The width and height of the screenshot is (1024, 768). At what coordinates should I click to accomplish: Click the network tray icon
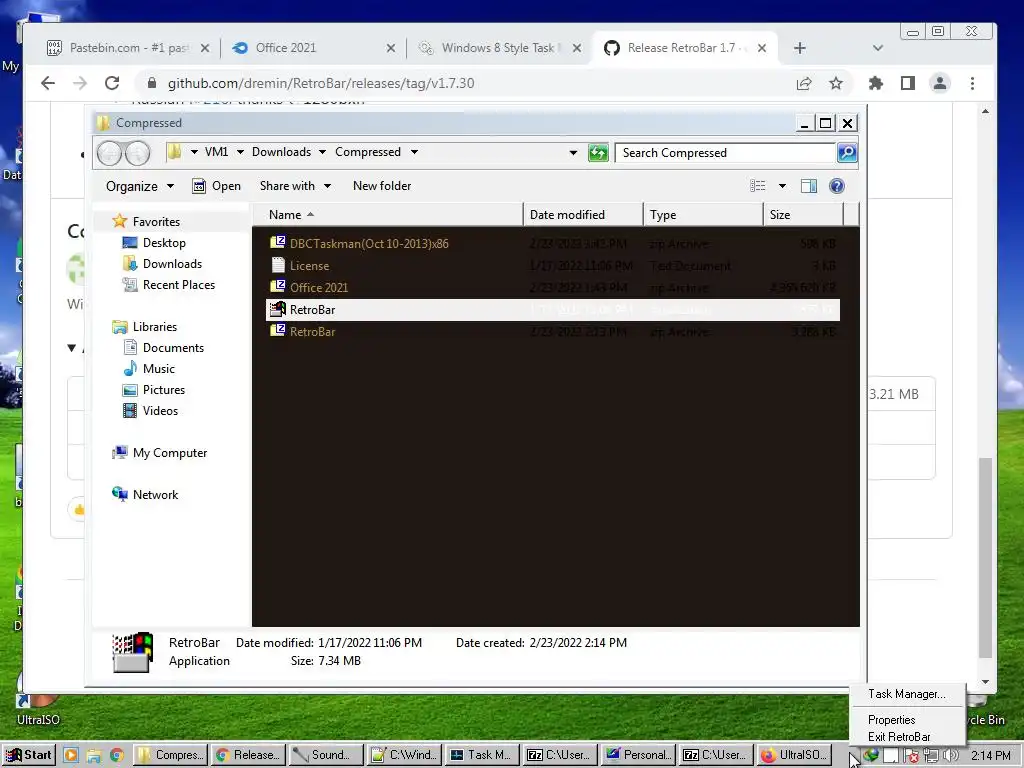coord(931,756)
